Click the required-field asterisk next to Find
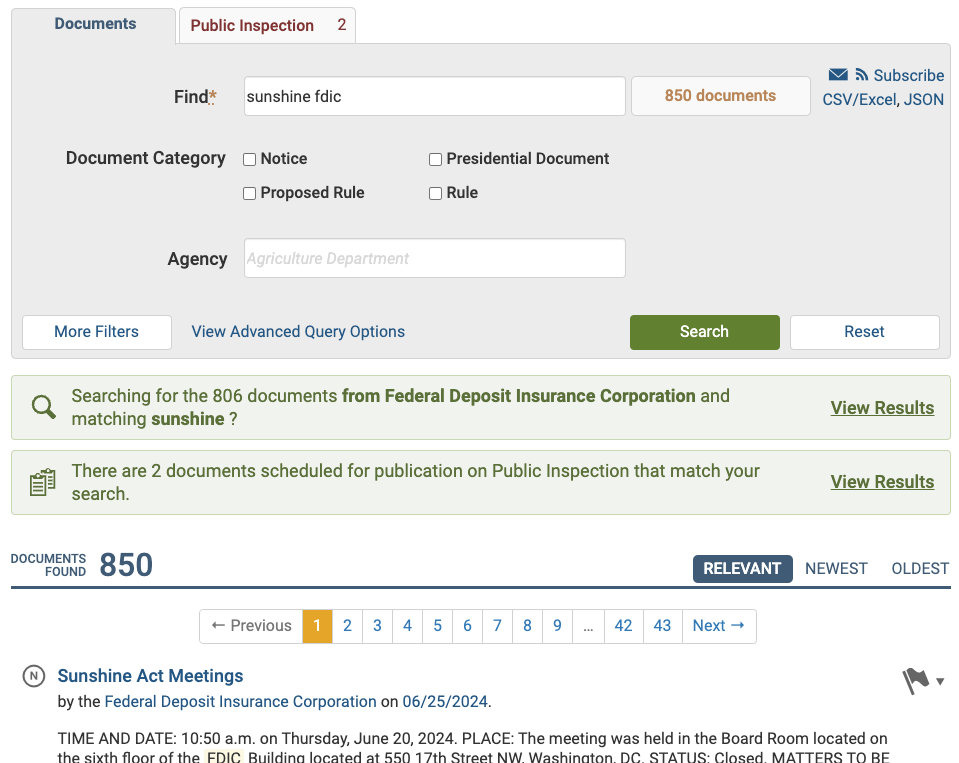Screen dimensions: 959x763 point(213,96)
